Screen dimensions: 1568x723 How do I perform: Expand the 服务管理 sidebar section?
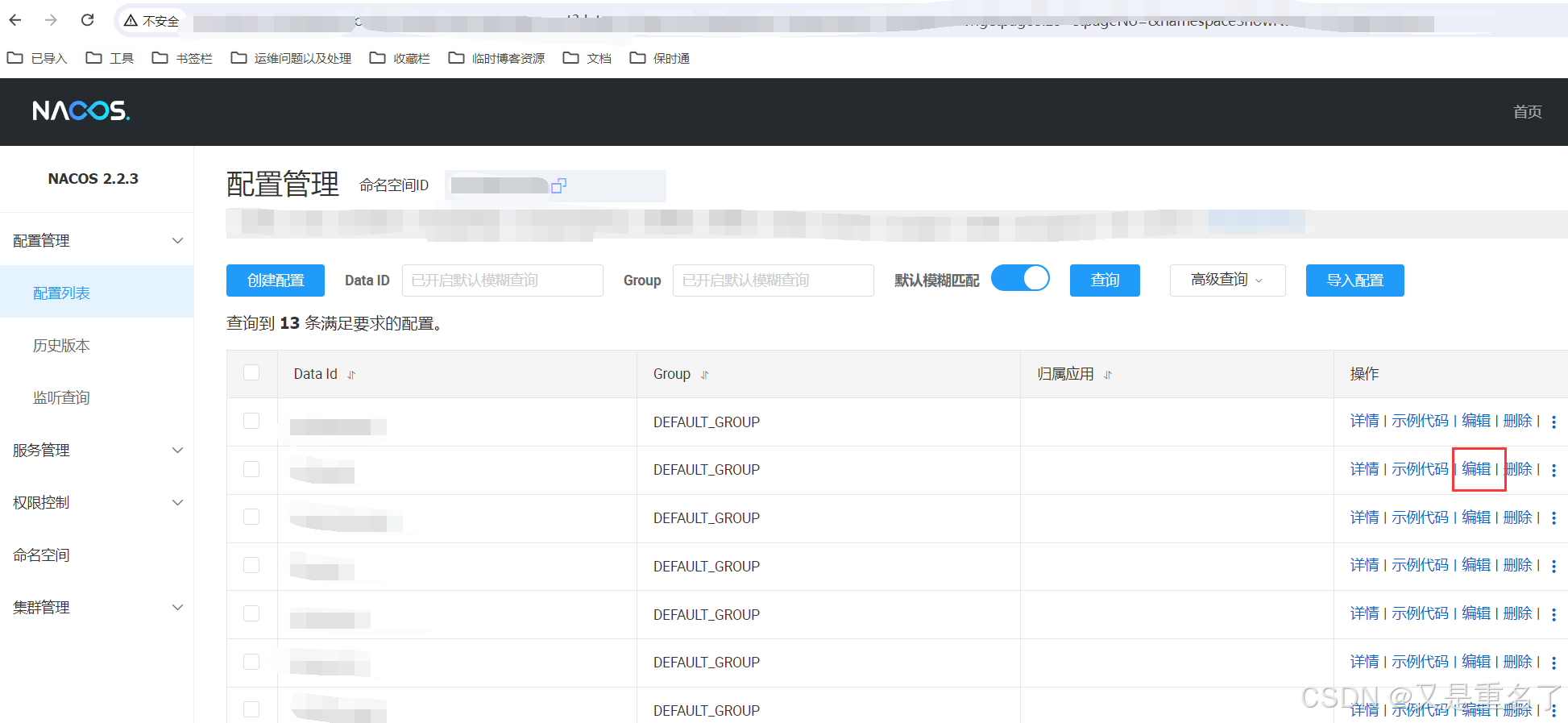(x=97, y=450)
